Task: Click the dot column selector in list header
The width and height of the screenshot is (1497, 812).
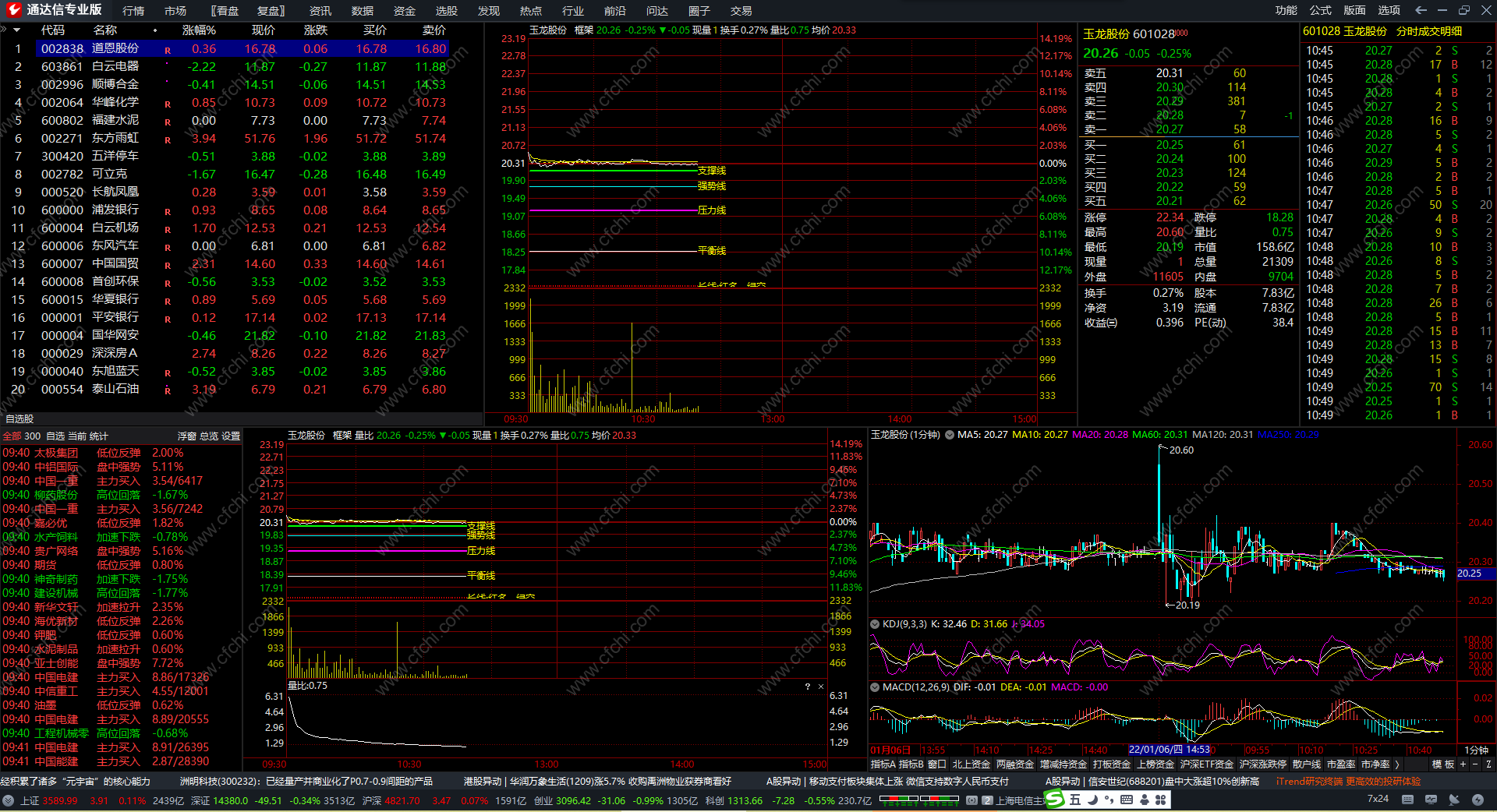Action: coord(155,30)
